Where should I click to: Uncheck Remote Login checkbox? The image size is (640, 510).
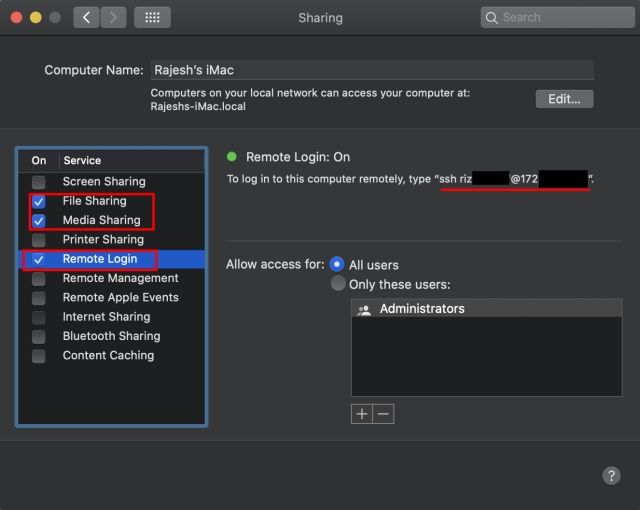[x=39, y=259]
